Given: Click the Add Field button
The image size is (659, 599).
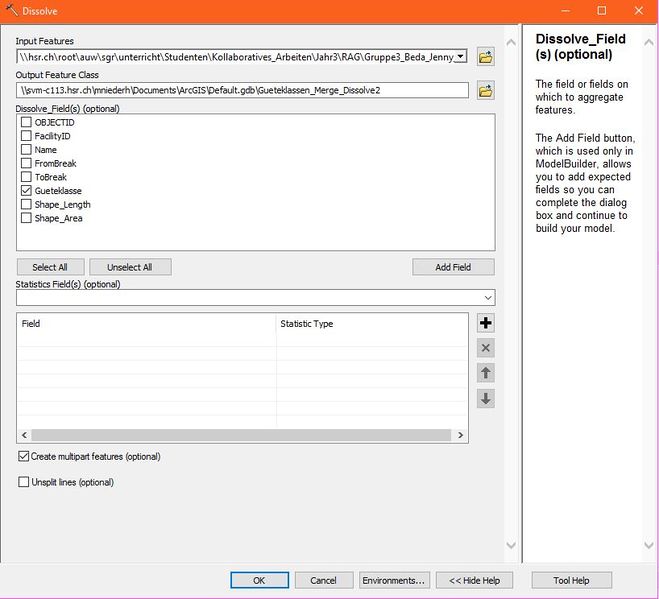Looking at the screenshot, I should [453, 267].
